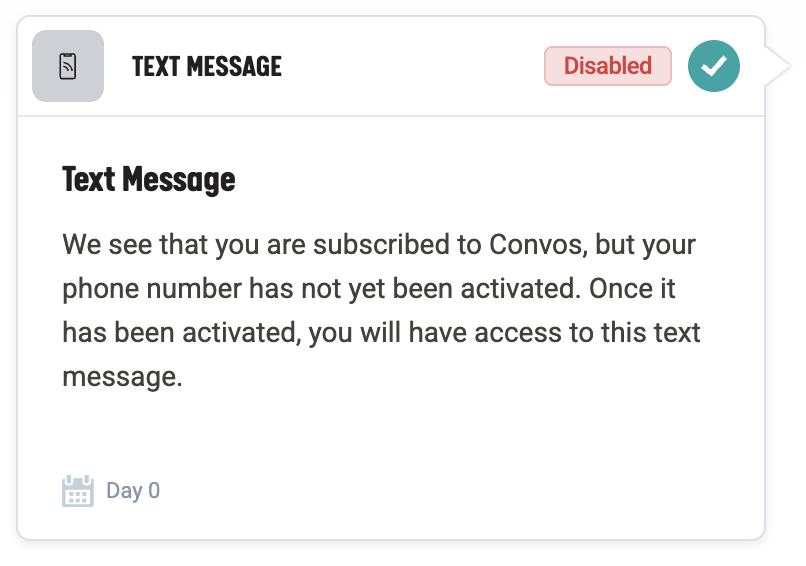Select the red Disabled status badge
Screen dimensions: 806x566
[x=607, y=67]
